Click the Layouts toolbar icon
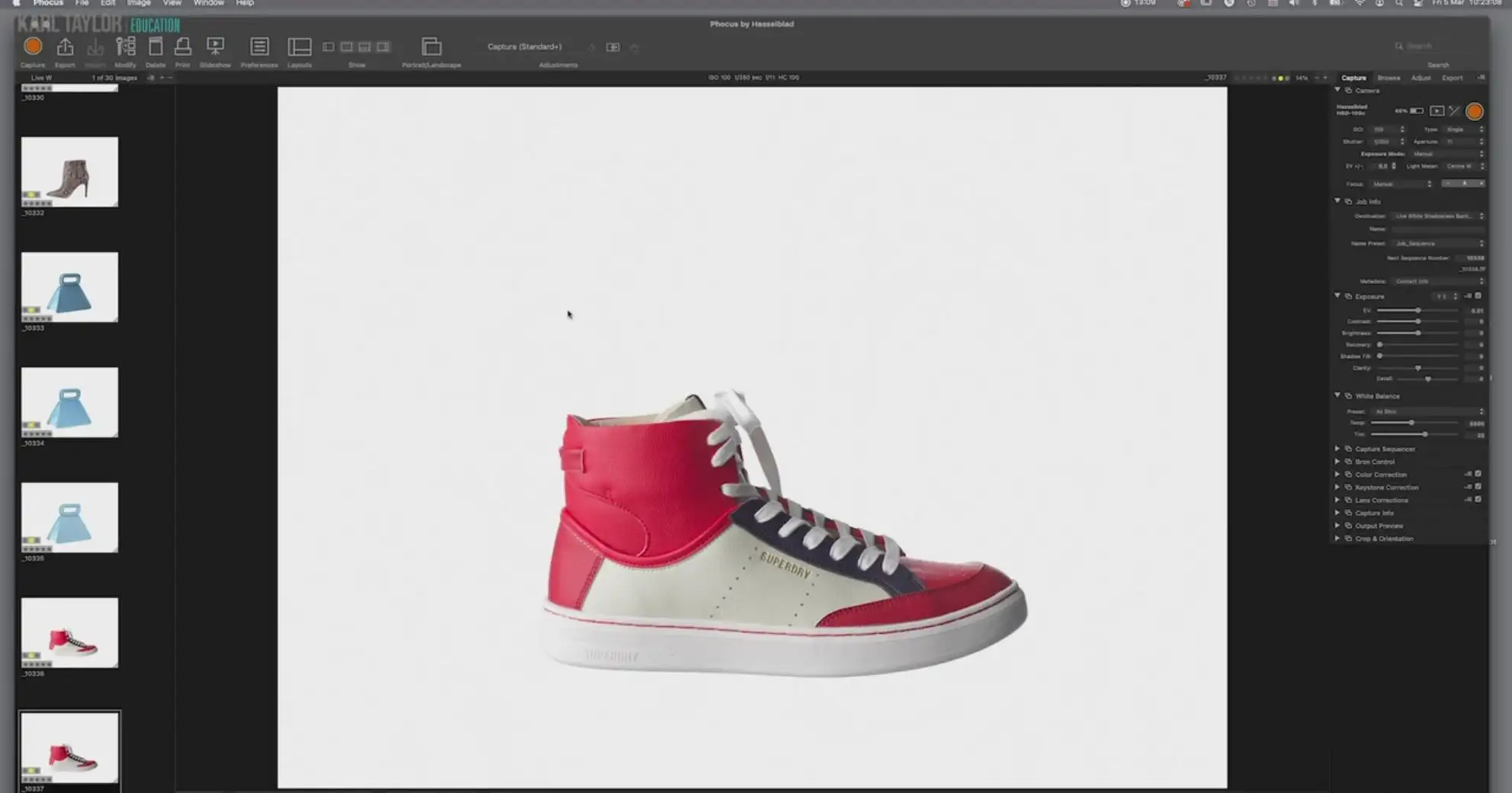This screenshot has height=793, width=1512. [x=300, y=46]
